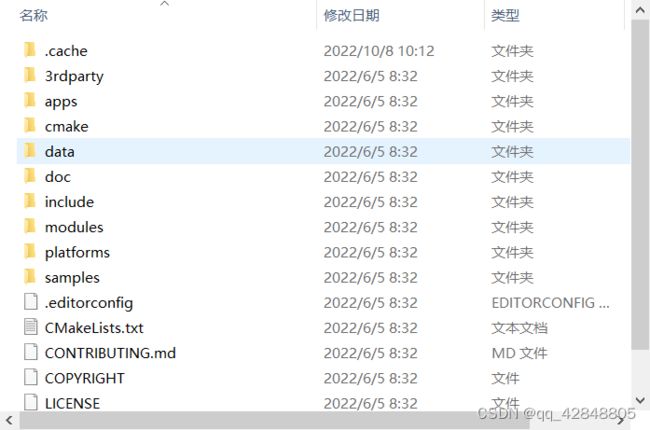Select the platforms folder name
Viewport: 650px width, 430px height.
(x=77, y=253)
